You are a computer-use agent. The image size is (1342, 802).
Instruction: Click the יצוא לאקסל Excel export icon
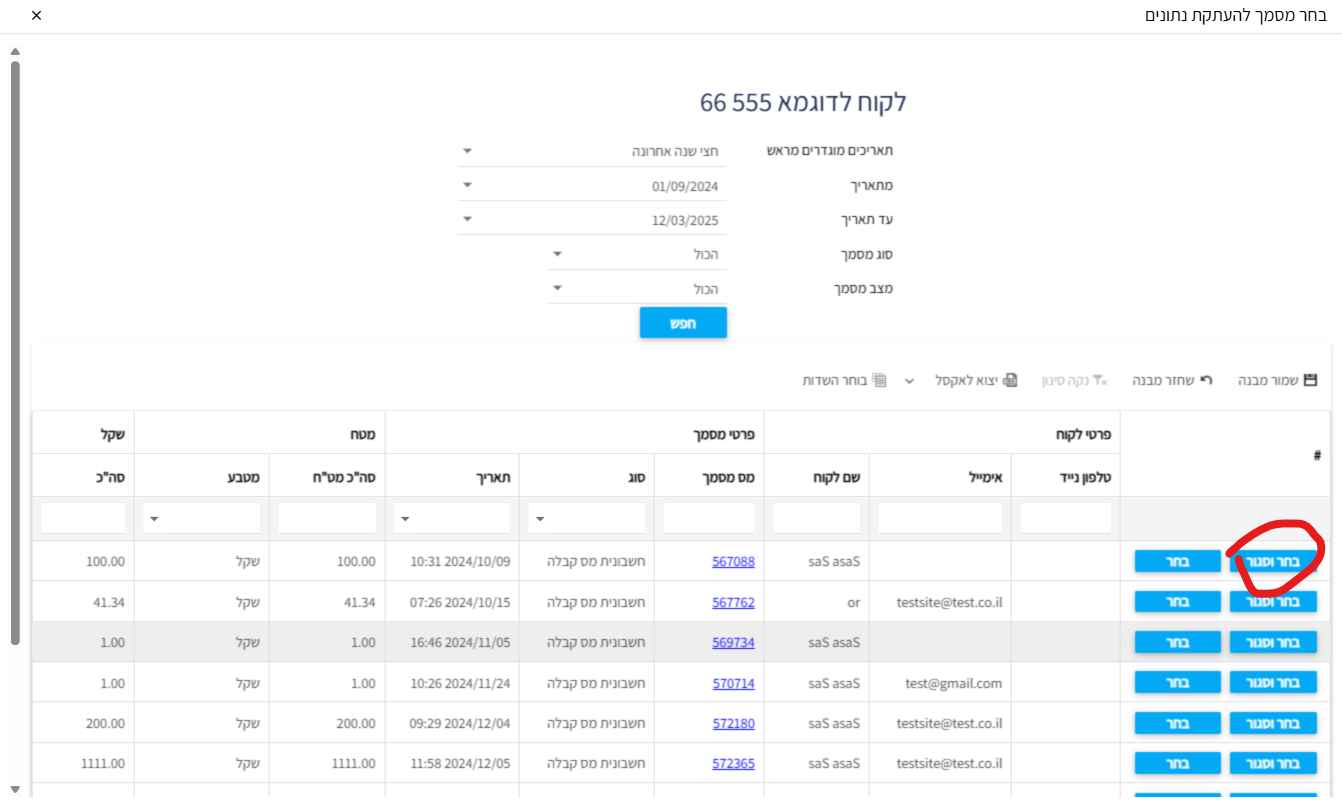pos(1011,380)
